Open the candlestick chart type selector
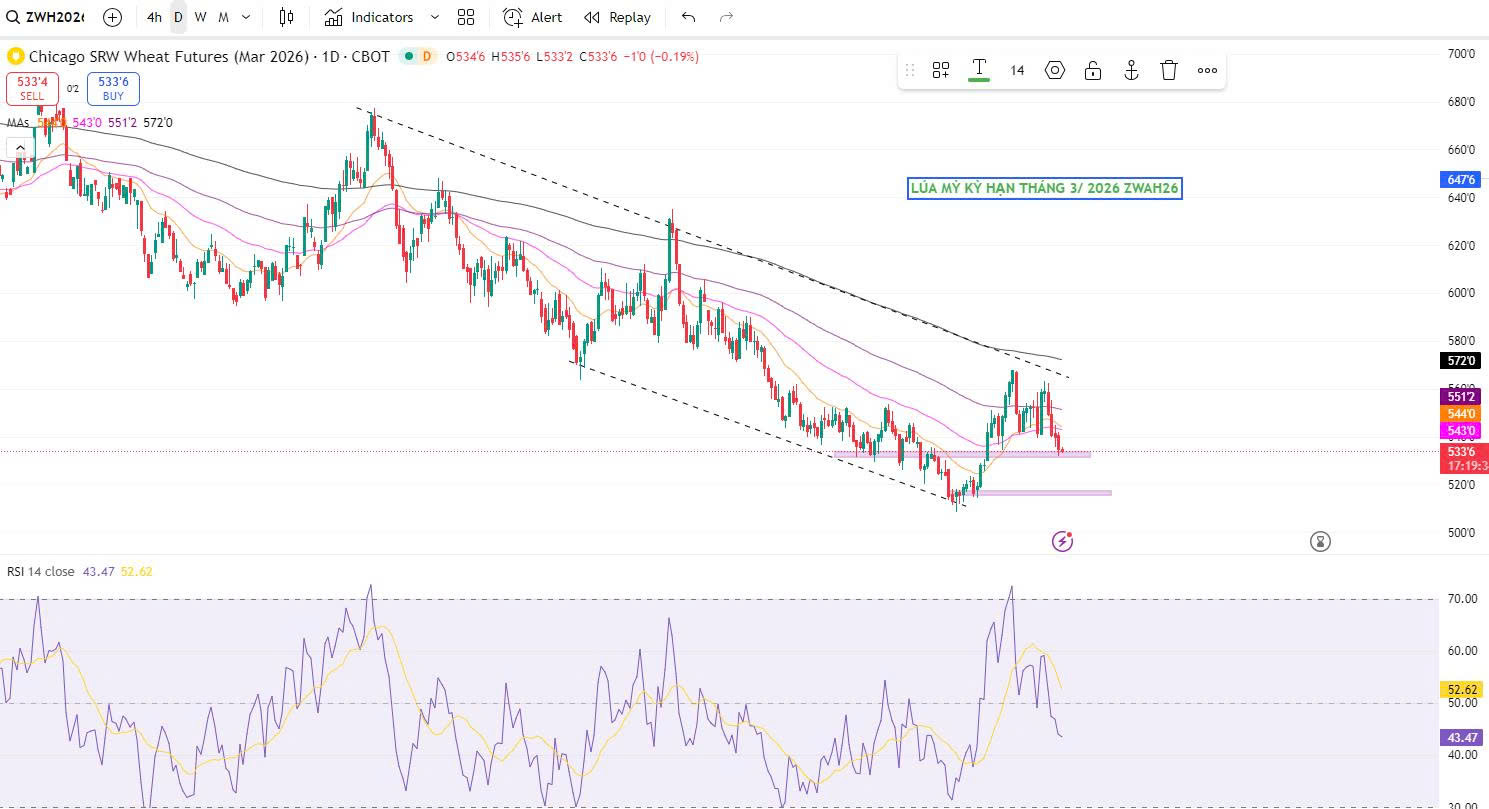 tap(287, 17)
